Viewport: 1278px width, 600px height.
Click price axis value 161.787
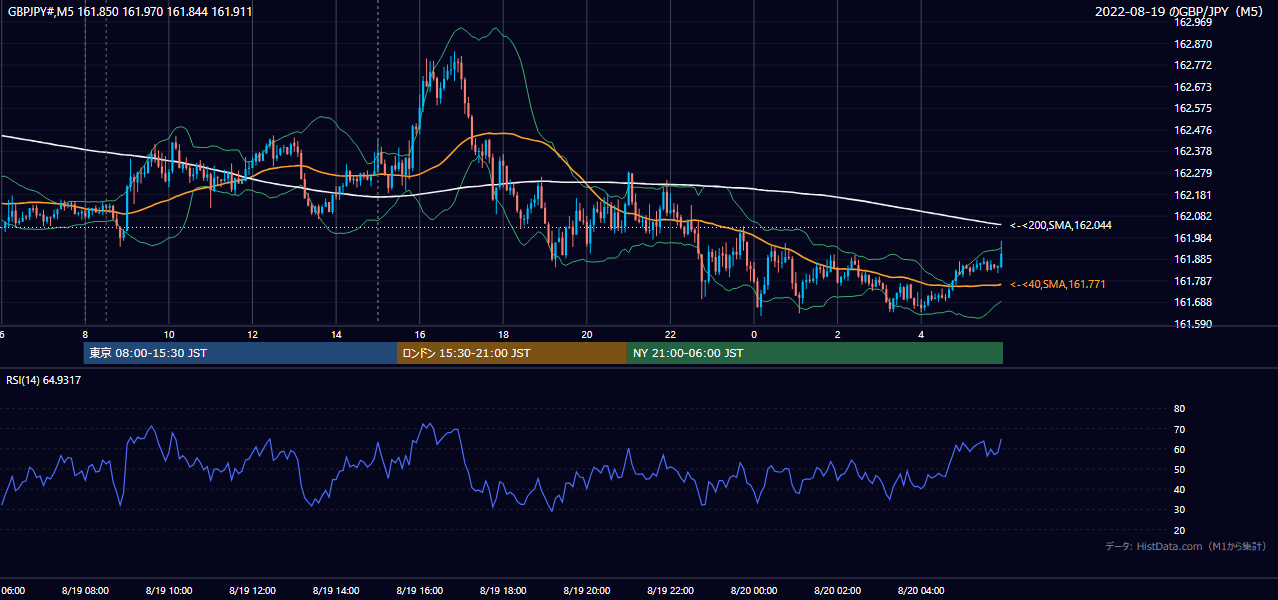point(1193,281)
